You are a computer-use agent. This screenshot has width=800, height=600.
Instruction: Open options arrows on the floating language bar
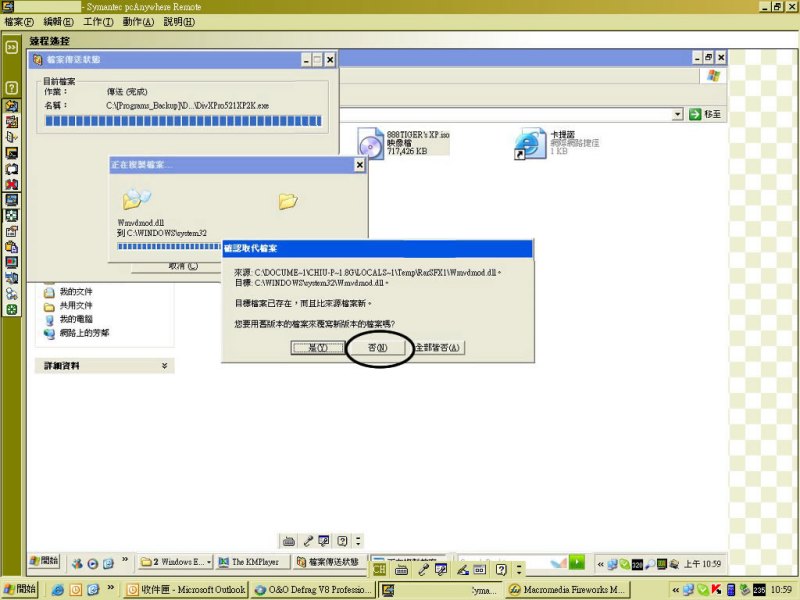358,541
